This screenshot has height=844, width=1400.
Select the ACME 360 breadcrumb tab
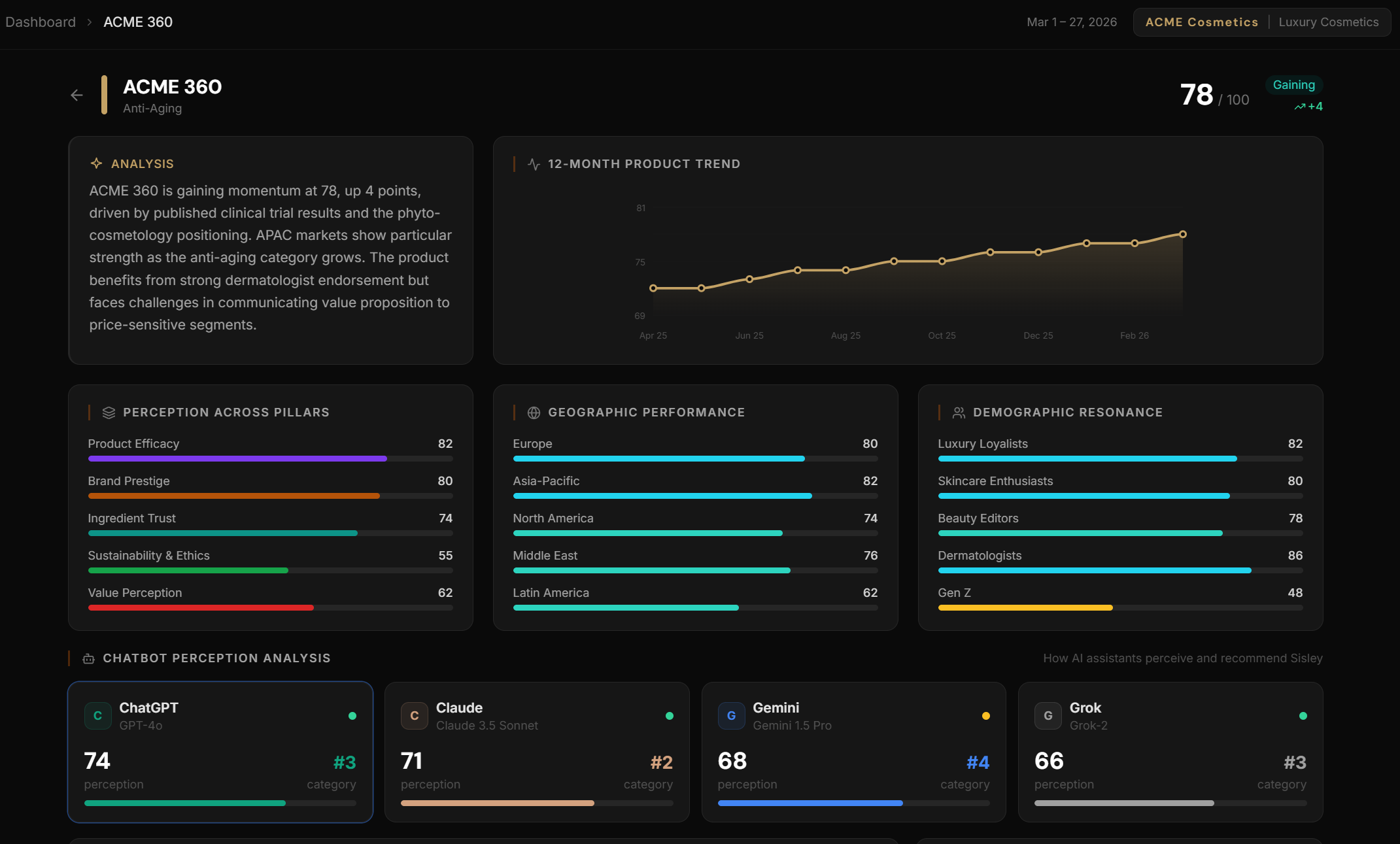click(137, 22)
